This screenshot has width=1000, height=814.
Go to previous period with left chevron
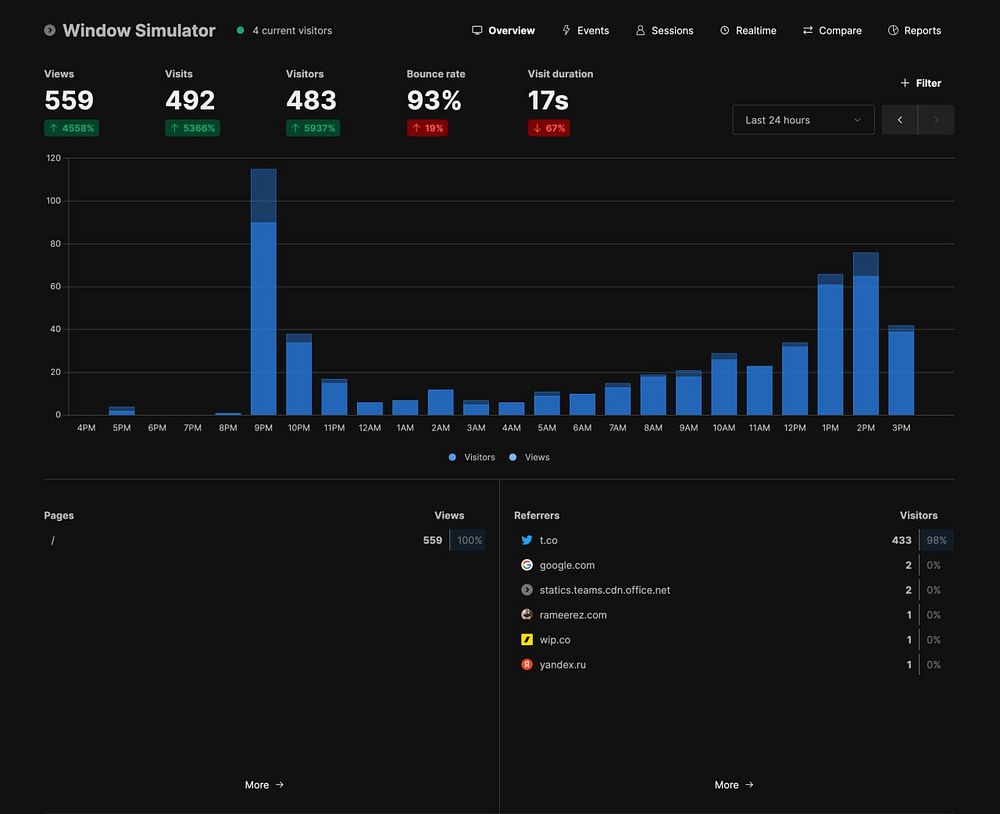point(900,120)
